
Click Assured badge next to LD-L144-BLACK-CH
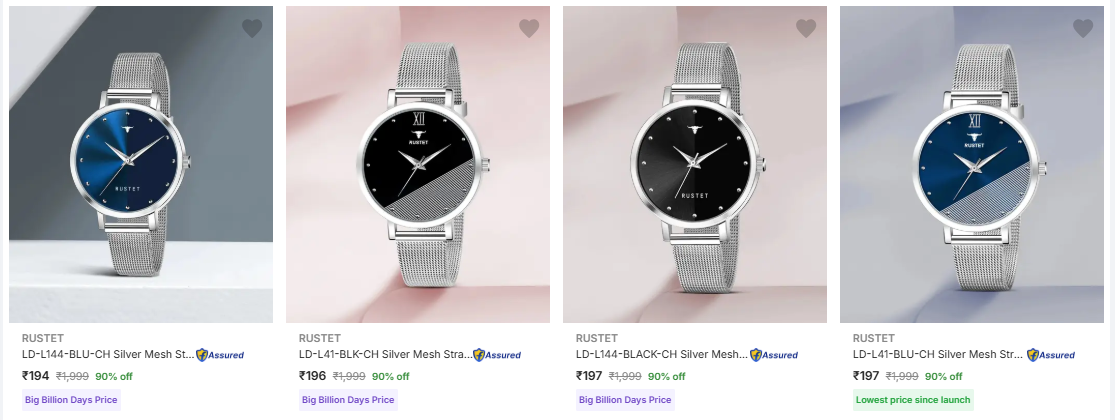[774, 355]
